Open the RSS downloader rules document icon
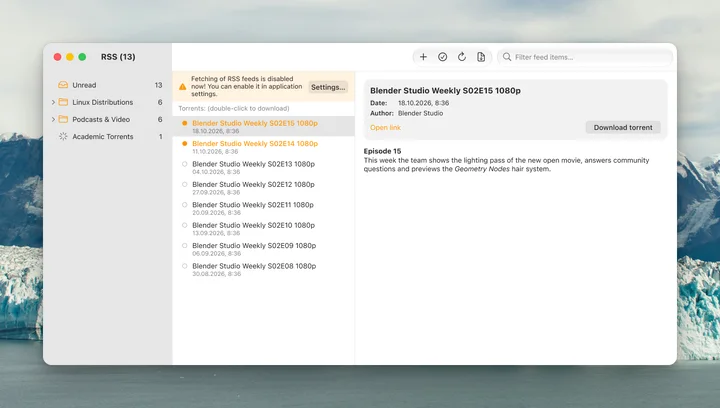 click(x=481, y=57)
